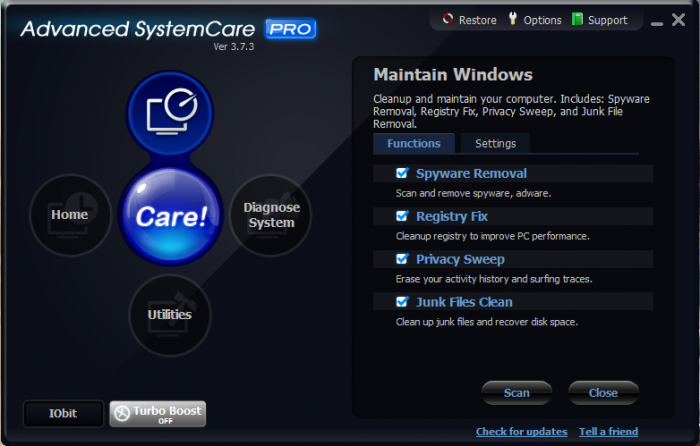This screenshot has width=700, height=446.
Task: Uncheck the Spyware Removal checkbox
Action: click(x=402, y=173)
